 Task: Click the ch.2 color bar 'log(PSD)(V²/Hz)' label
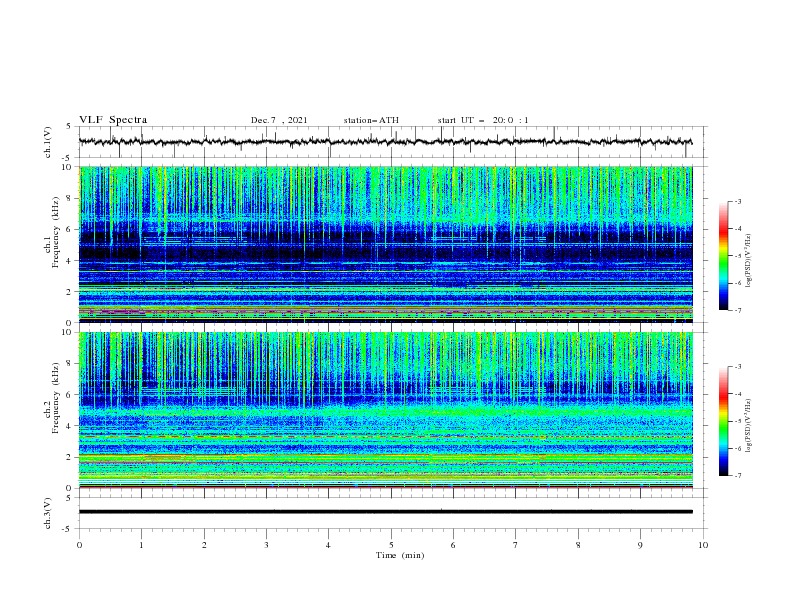748,426
